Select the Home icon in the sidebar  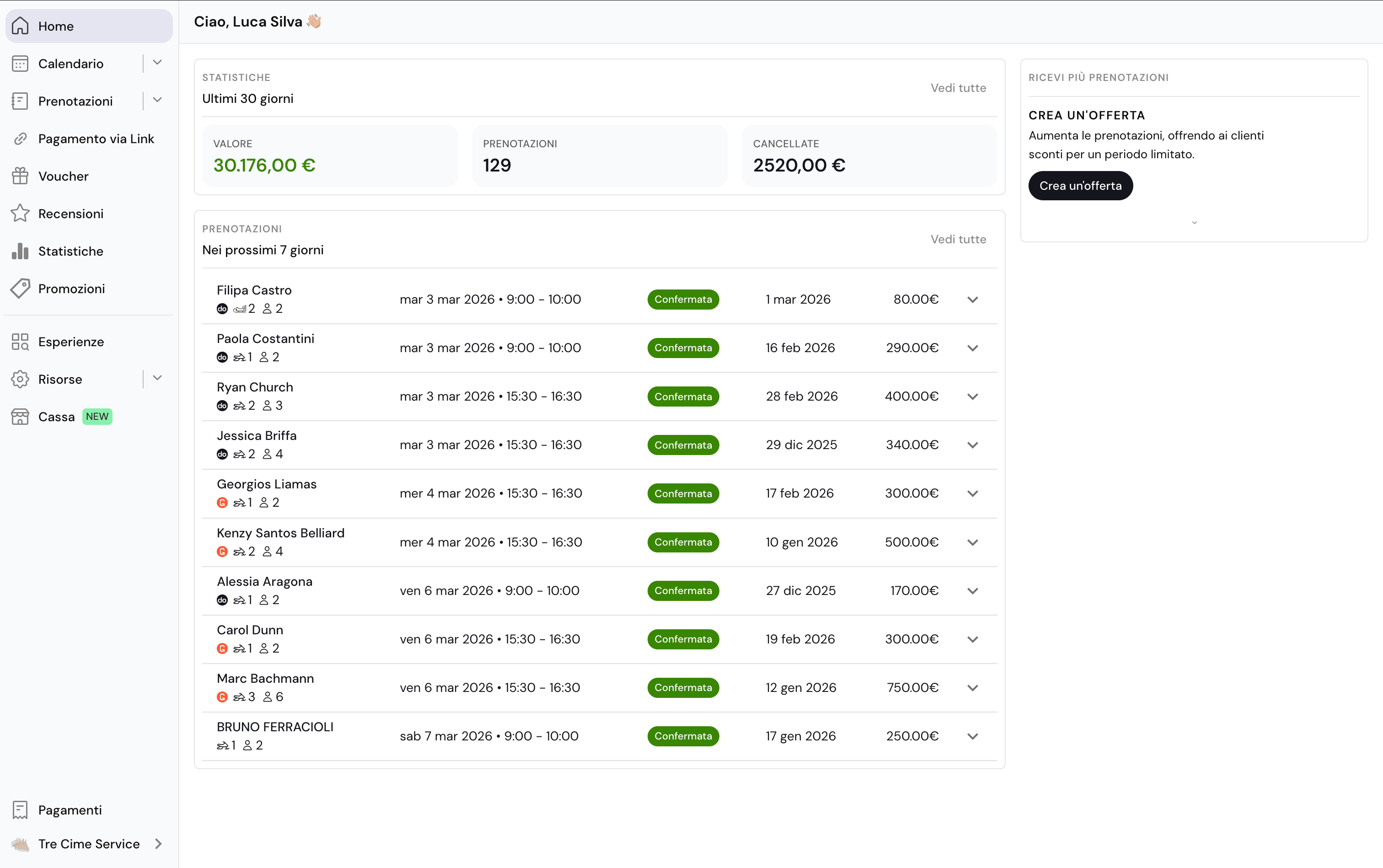click(21, 26)
